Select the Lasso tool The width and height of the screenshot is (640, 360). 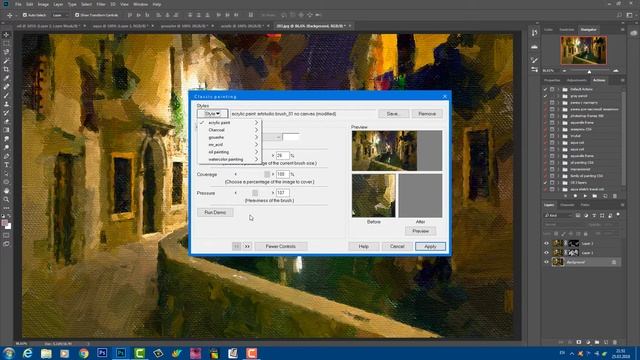[x=6, y=52]
